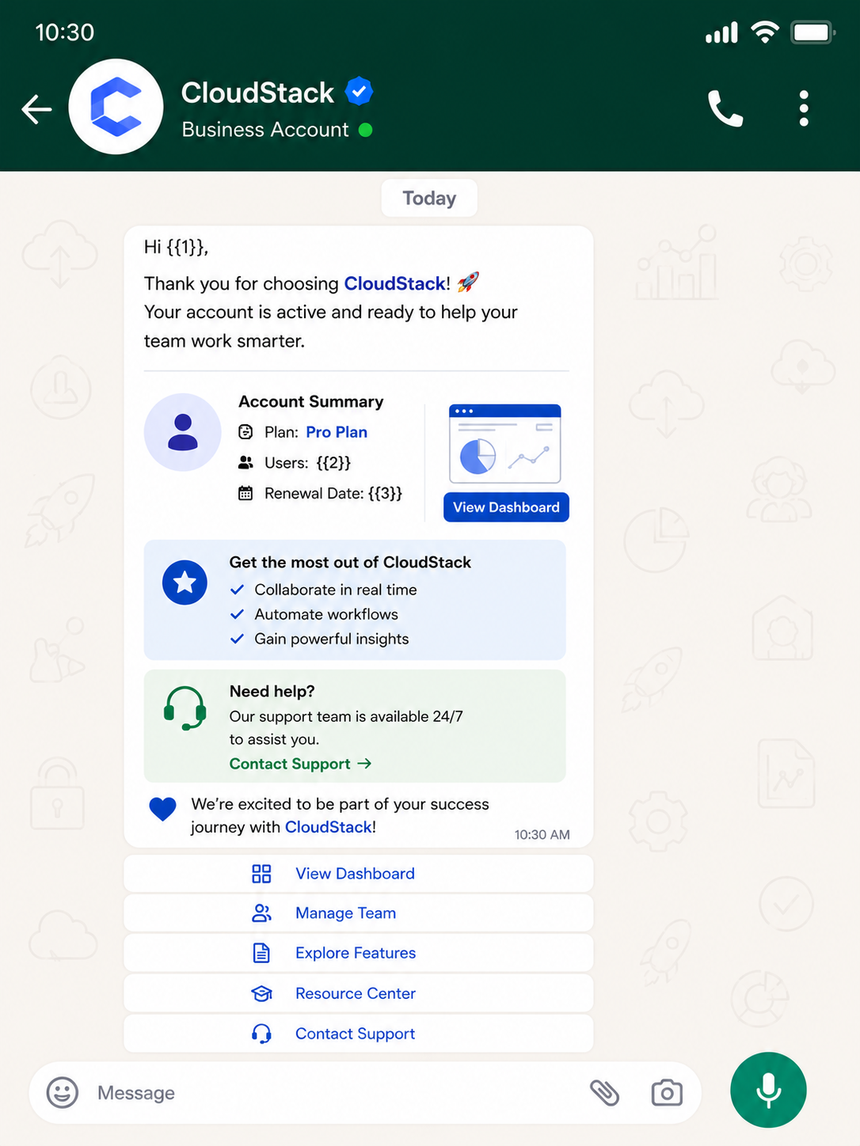Open the Resource Center quick reply
860x1146 pixels.
(x=358, y=993)
